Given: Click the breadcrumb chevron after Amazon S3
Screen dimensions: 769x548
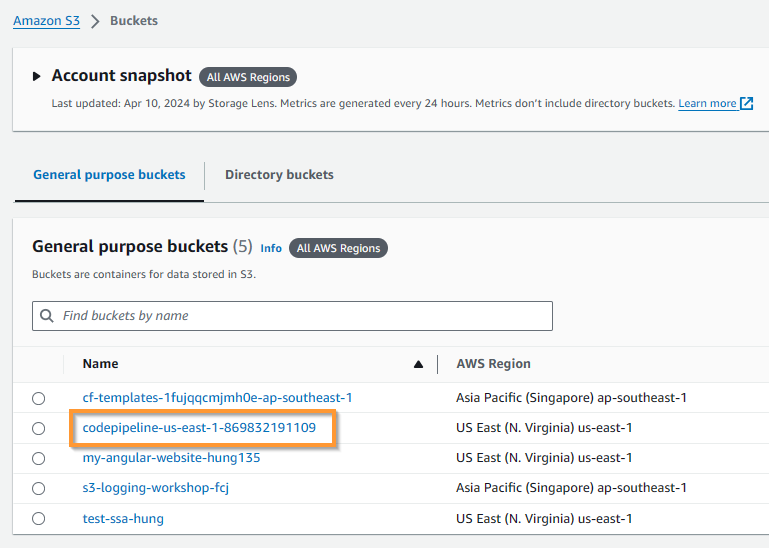Looking at the screenshot, I should (x=95, y=21).
